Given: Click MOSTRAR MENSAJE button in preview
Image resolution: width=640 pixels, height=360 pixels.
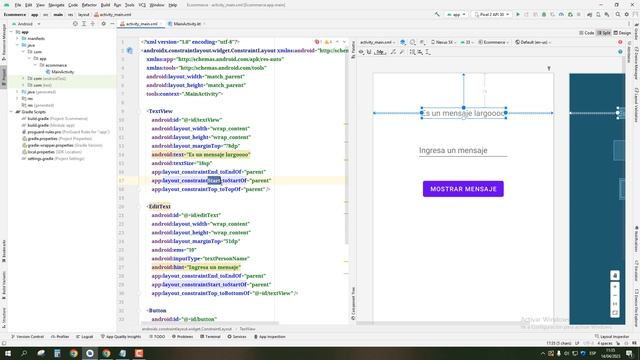Looking at the screenshot, I should pos(463,189).
